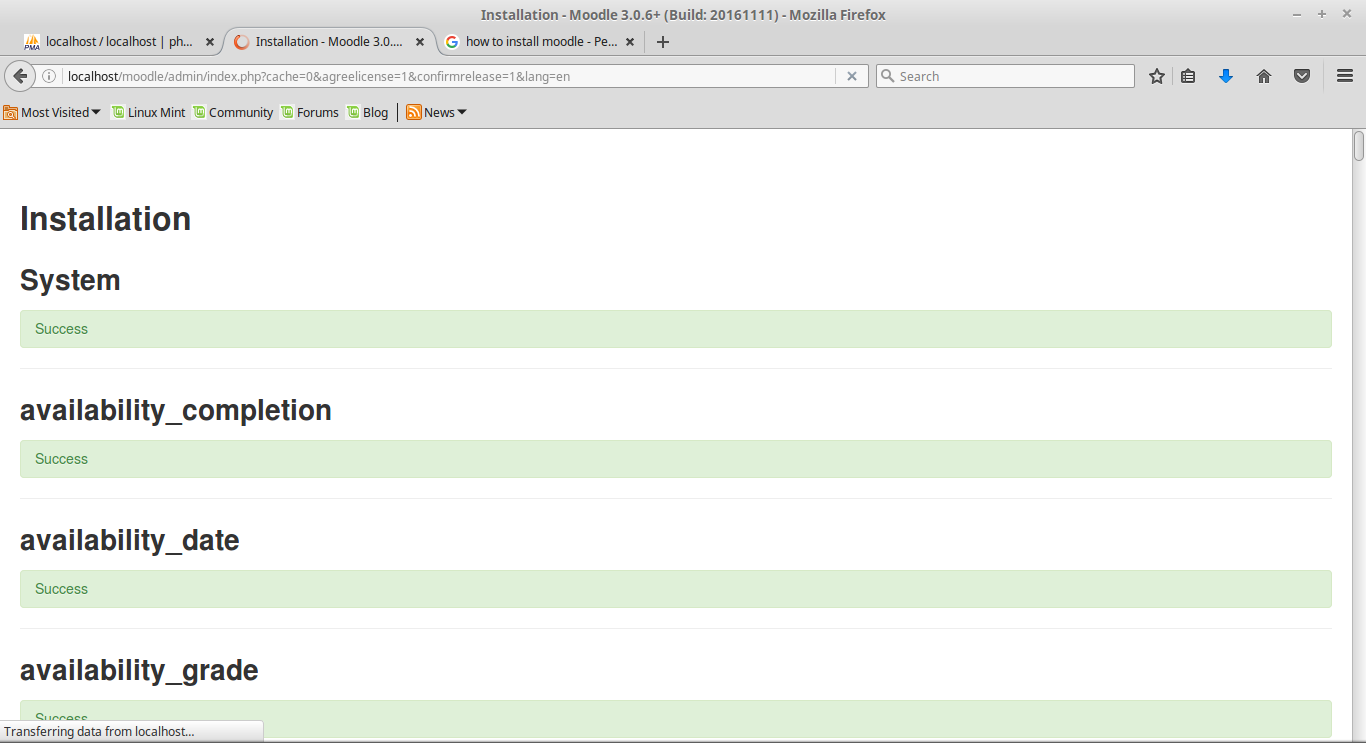The width and height of the screenshot is (1366, 743).
Task: Click the vertical scrollbar thumb
Action: pyautogui.click(x=1359, y=146)
